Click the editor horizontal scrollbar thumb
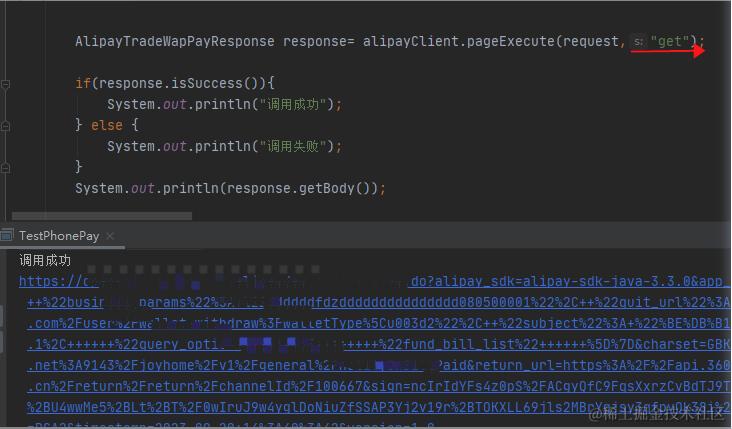This screenshot has width=732, height=429. tap(102, 216)
